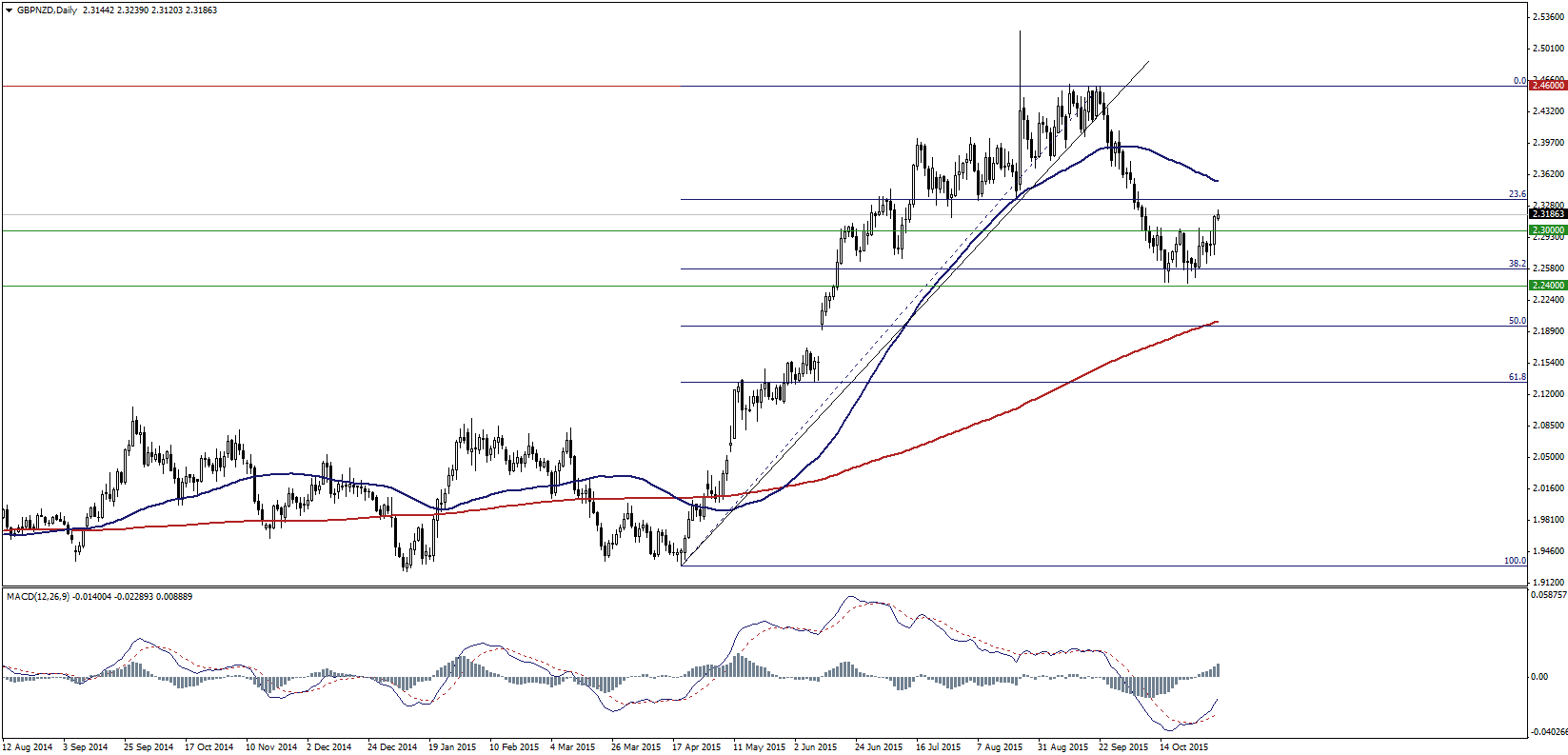Select the 23.6 Fibonacci level label
The image size is (1568, 755).
click(x=1518, y=194)
